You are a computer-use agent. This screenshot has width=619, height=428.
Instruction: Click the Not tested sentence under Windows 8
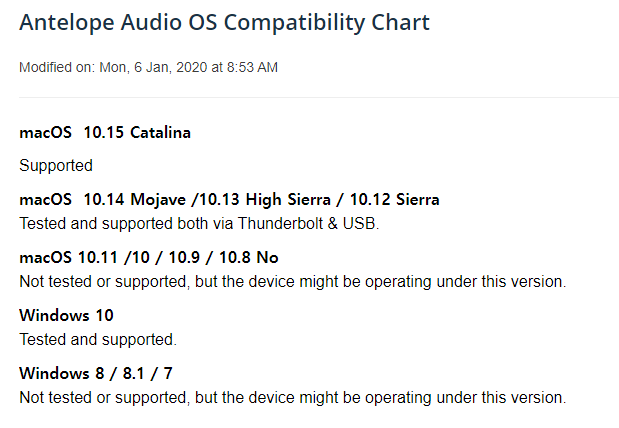[293, 397]
